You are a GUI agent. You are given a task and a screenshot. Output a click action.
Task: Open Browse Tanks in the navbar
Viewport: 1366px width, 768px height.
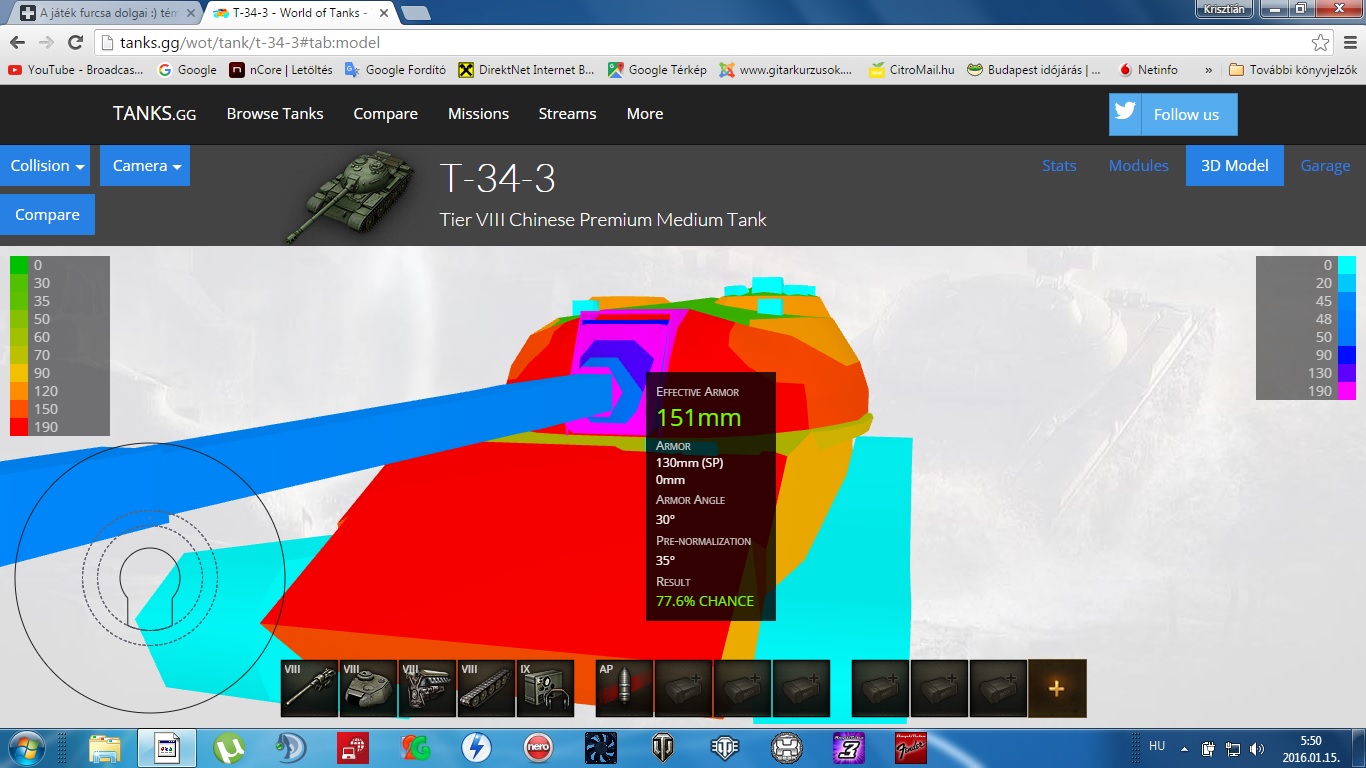(x=275, y=114)
